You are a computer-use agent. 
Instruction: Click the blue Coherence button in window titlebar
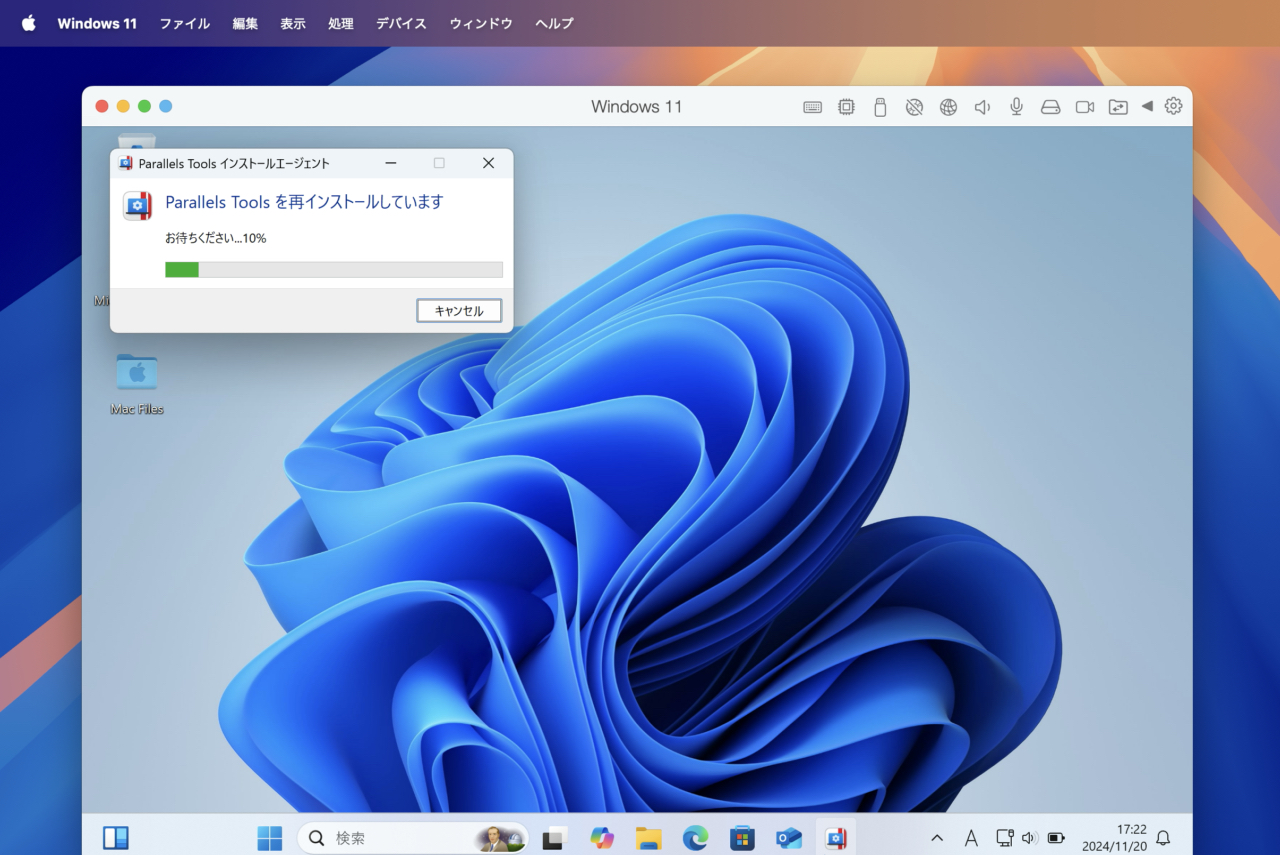pyautogui.click(x=166, y=106)
